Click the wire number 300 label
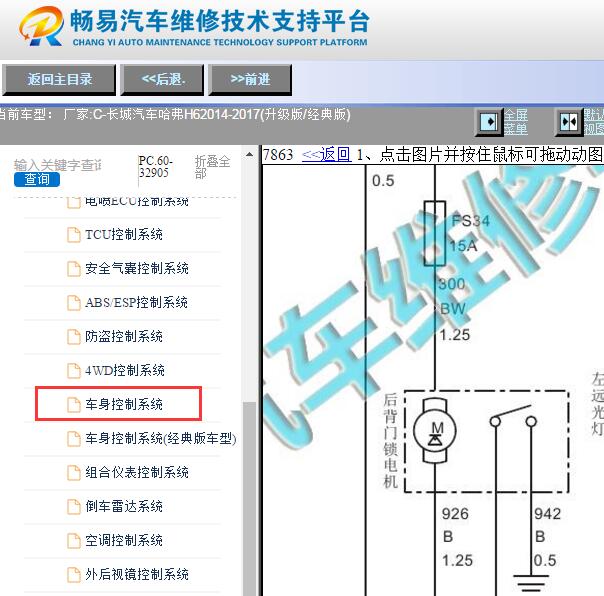This screenshot has height=596, width=604. pos(452,284)
